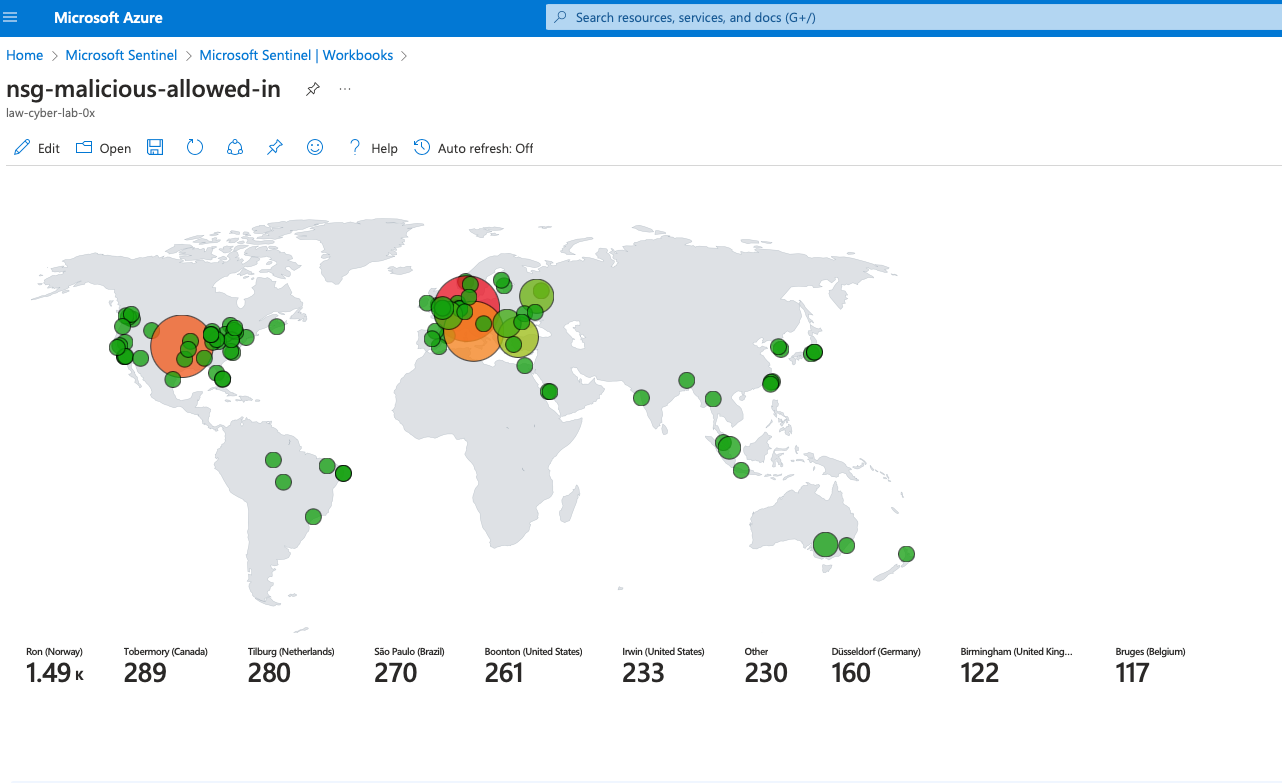The image size is (1282, 783).
Task: Select the Birmingham (United King... 122 tile
Action: (x=1016, y=666)
